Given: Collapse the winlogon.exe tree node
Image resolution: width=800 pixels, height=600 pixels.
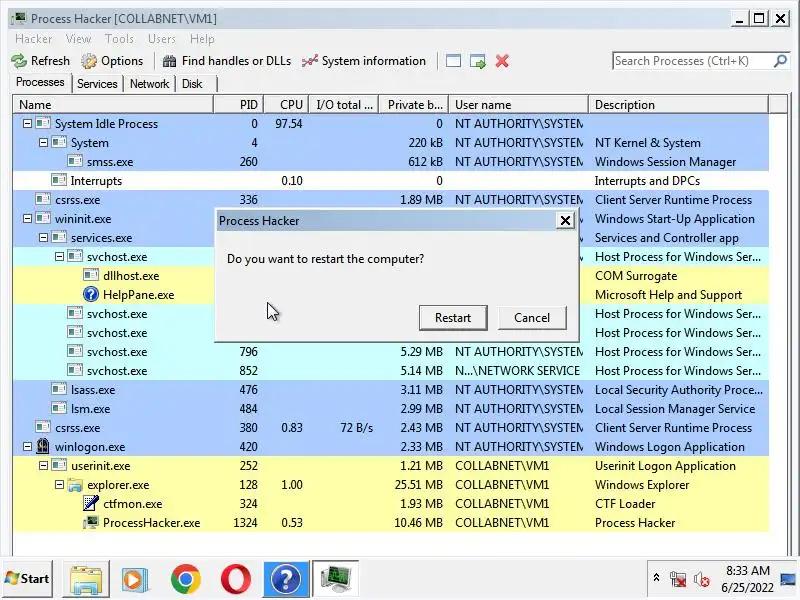Looking at the screenshot, I should (x=27, y=446).
